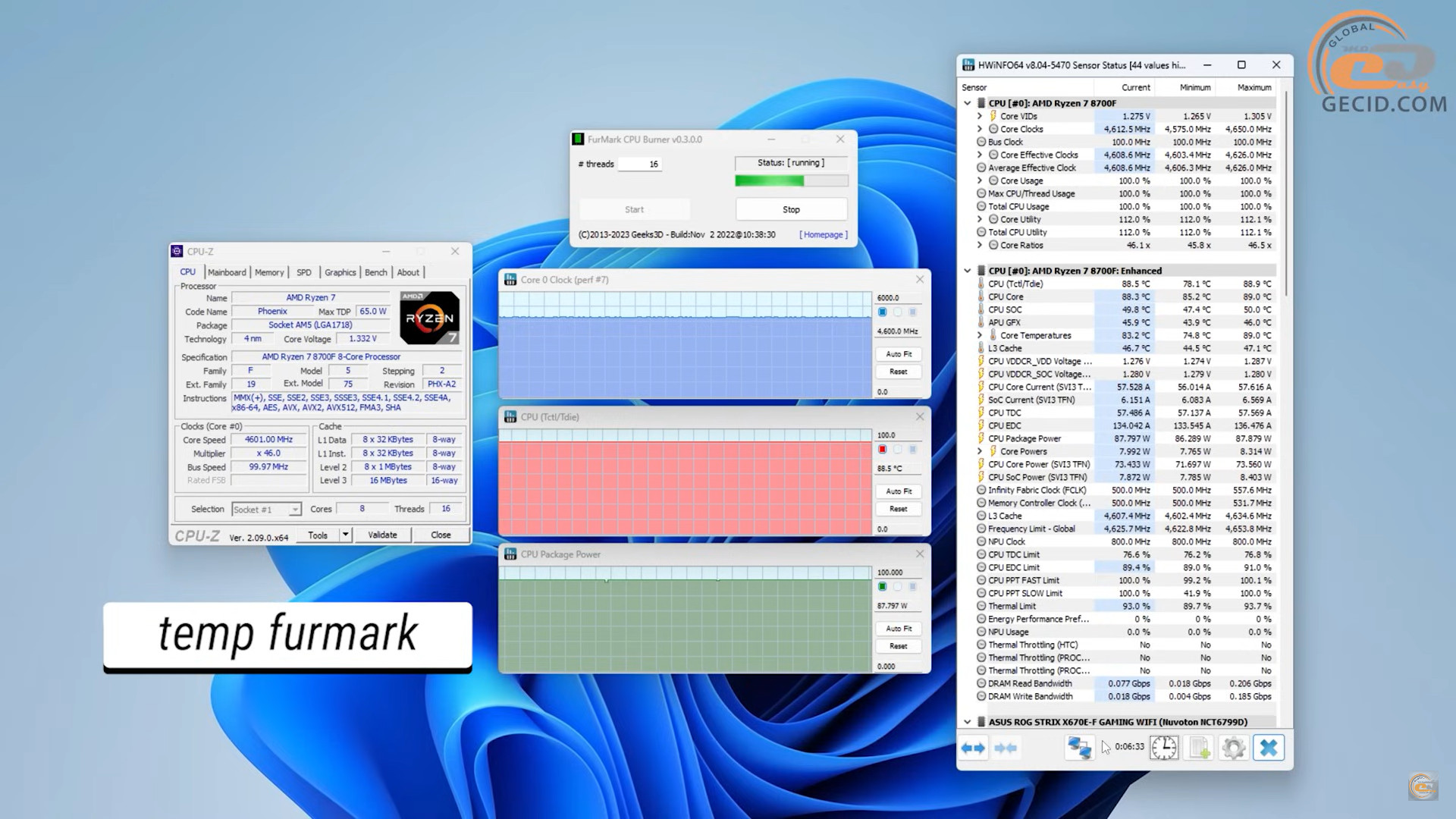Click Auto Fit in Core 0 Clock graph
1456x819 pixels.
[x=899, y=354]
